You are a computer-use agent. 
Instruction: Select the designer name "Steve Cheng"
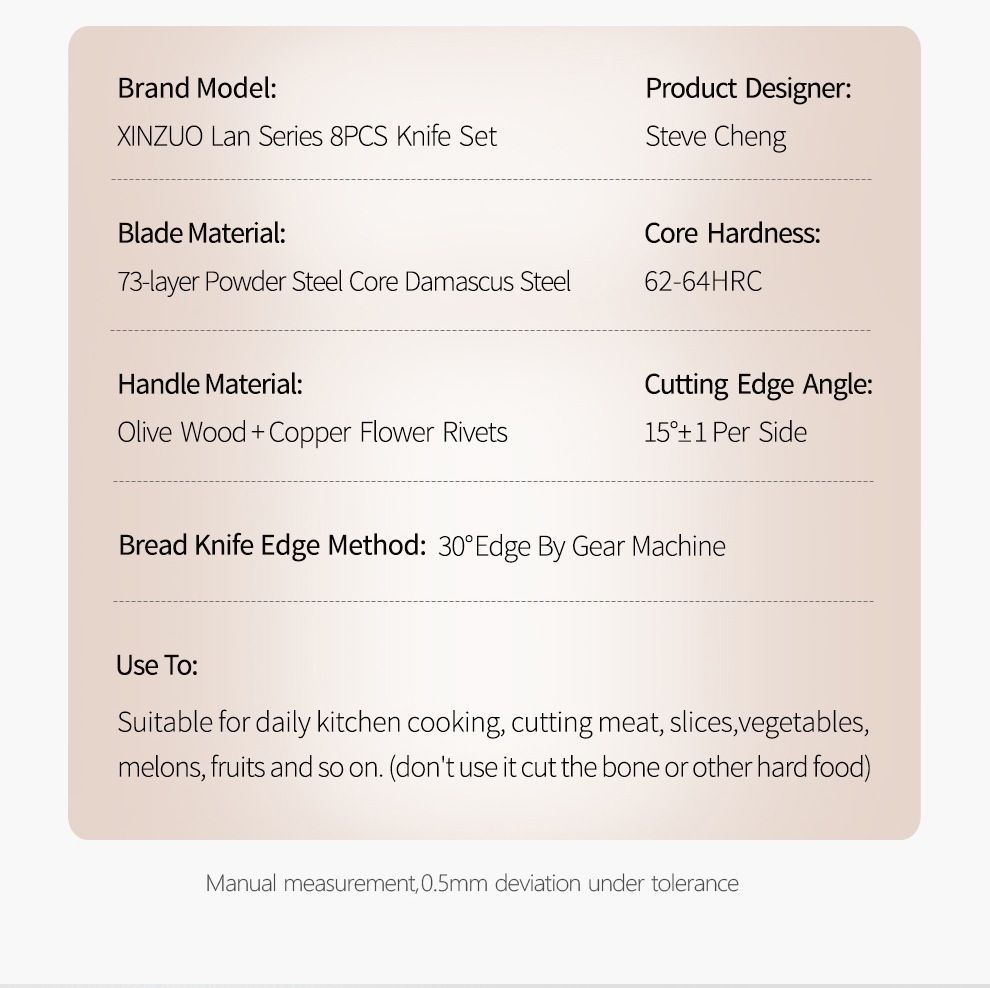click(x=716, y=136)
